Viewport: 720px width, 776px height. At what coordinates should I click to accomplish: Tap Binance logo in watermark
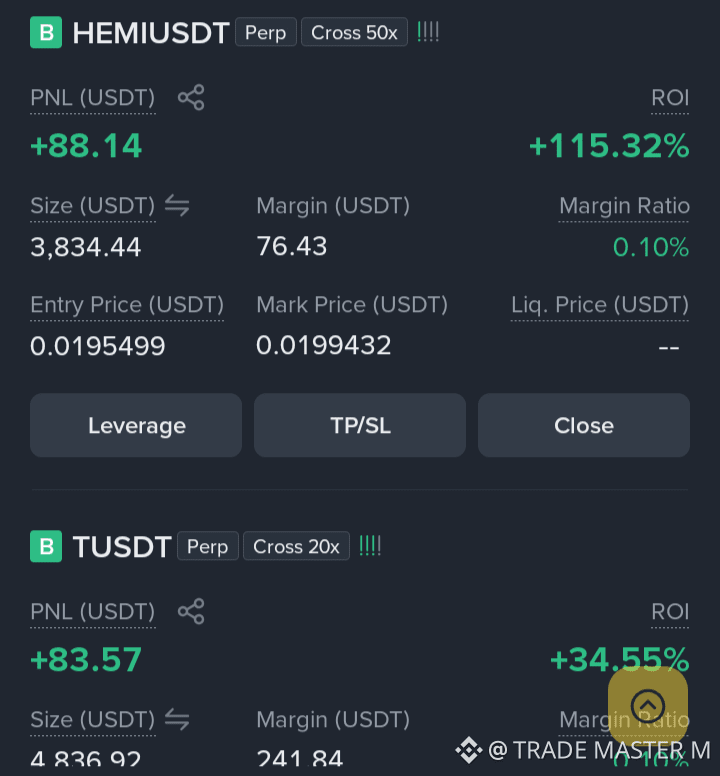coord(469,750)
